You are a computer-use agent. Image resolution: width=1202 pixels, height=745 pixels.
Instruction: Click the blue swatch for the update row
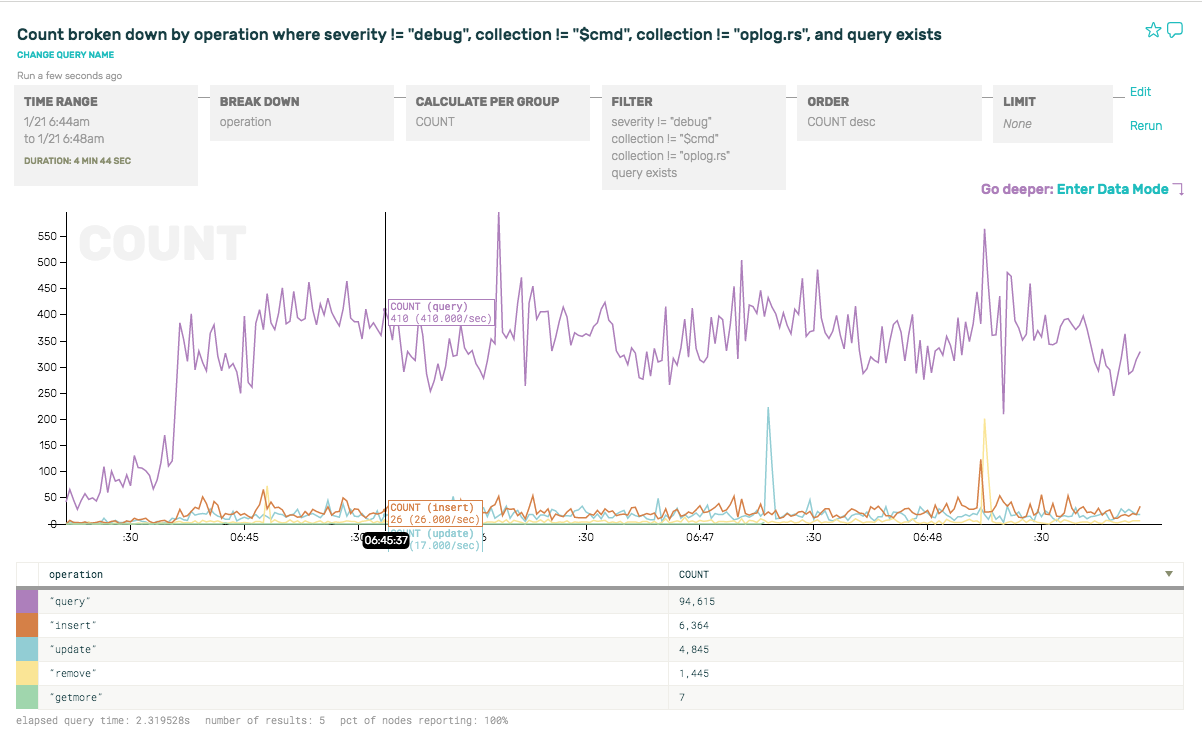pyautogui.click(x=27, y=650)
